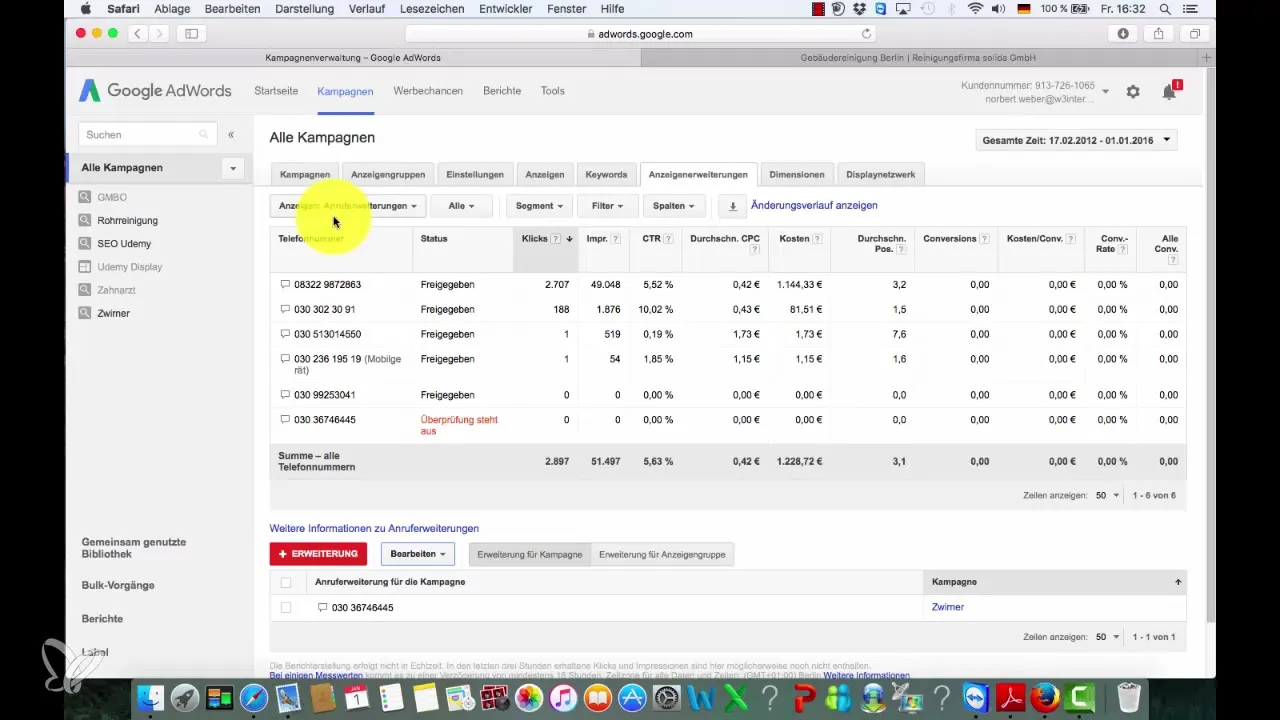Switch to the Displaynetzwerk tab
1280x720 pixels.
point(880,174)
